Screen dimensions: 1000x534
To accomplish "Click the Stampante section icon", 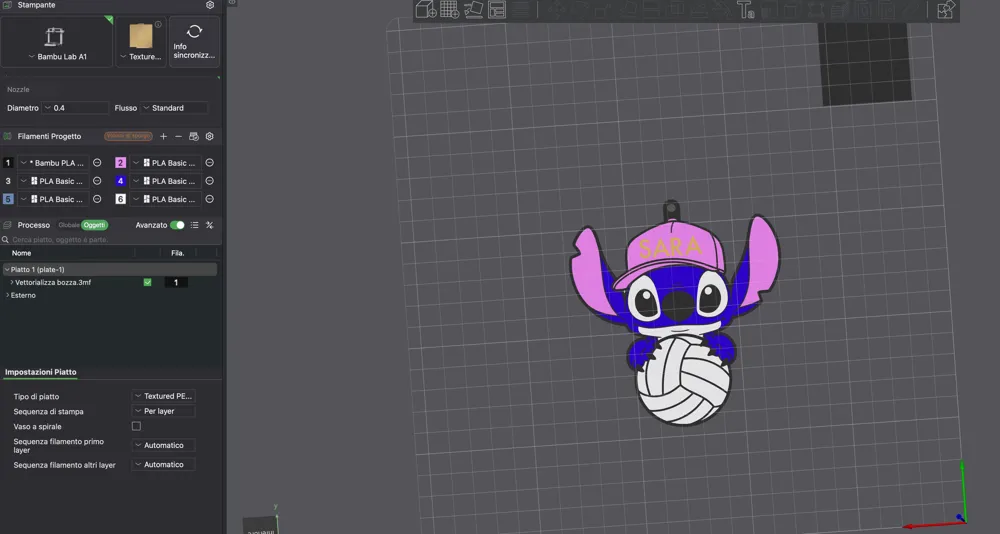I will point(8,5).
